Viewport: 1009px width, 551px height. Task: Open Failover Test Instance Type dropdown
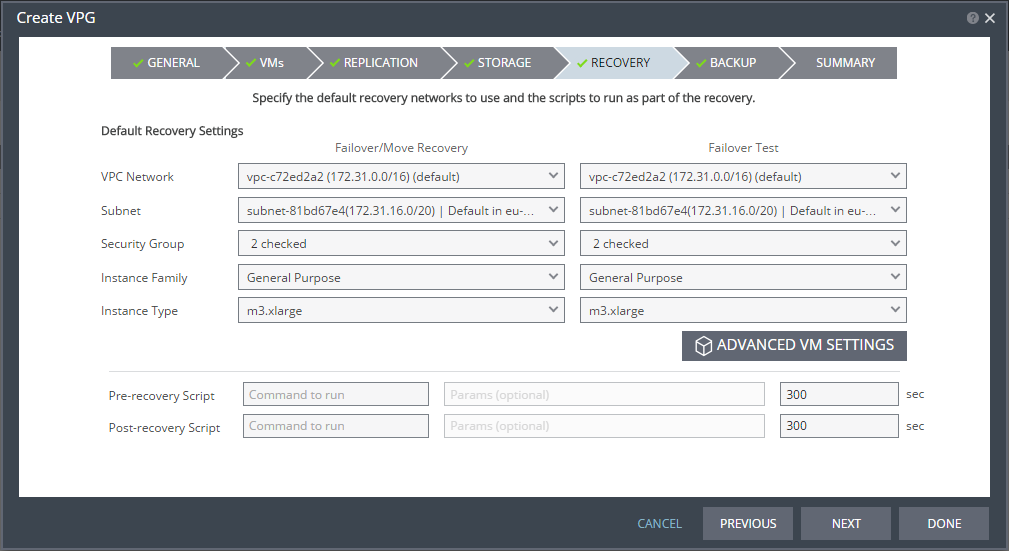coord(743,311)
